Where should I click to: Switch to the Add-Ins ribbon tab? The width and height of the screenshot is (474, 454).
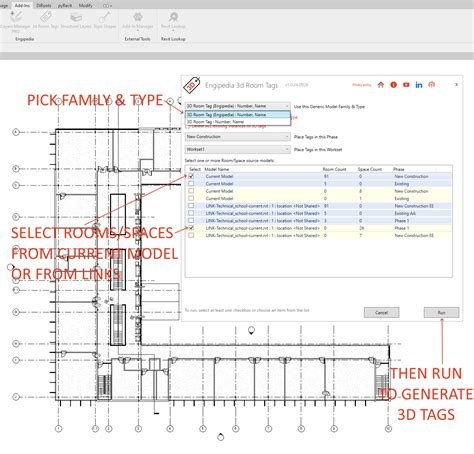click(22, 6)
